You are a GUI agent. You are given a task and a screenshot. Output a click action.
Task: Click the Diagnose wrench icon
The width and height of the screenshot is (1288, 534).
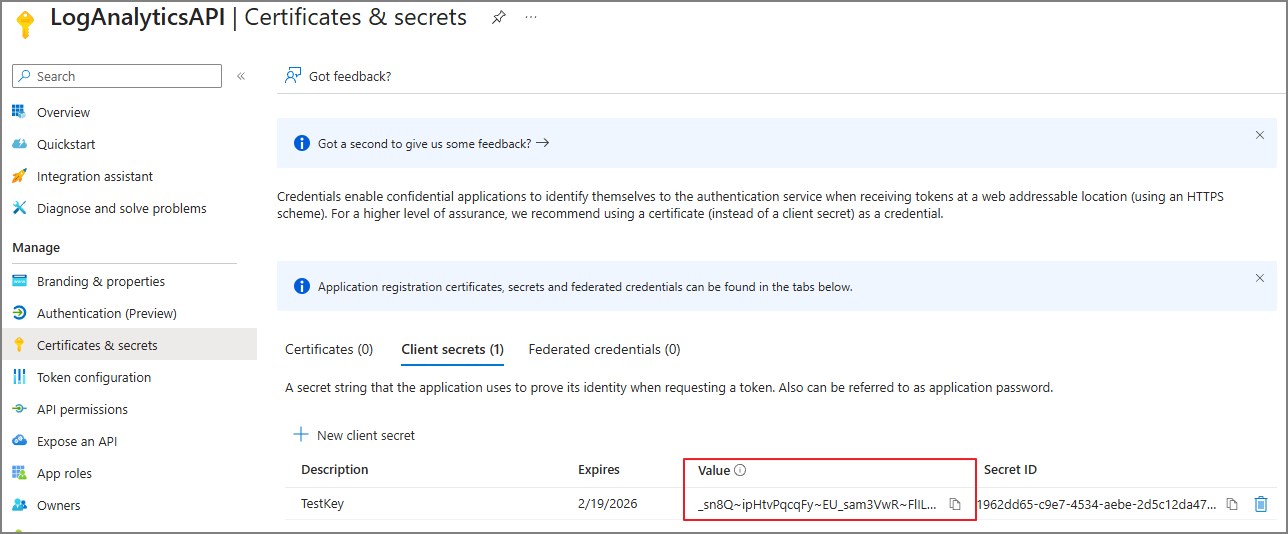(x=19, y=208)
